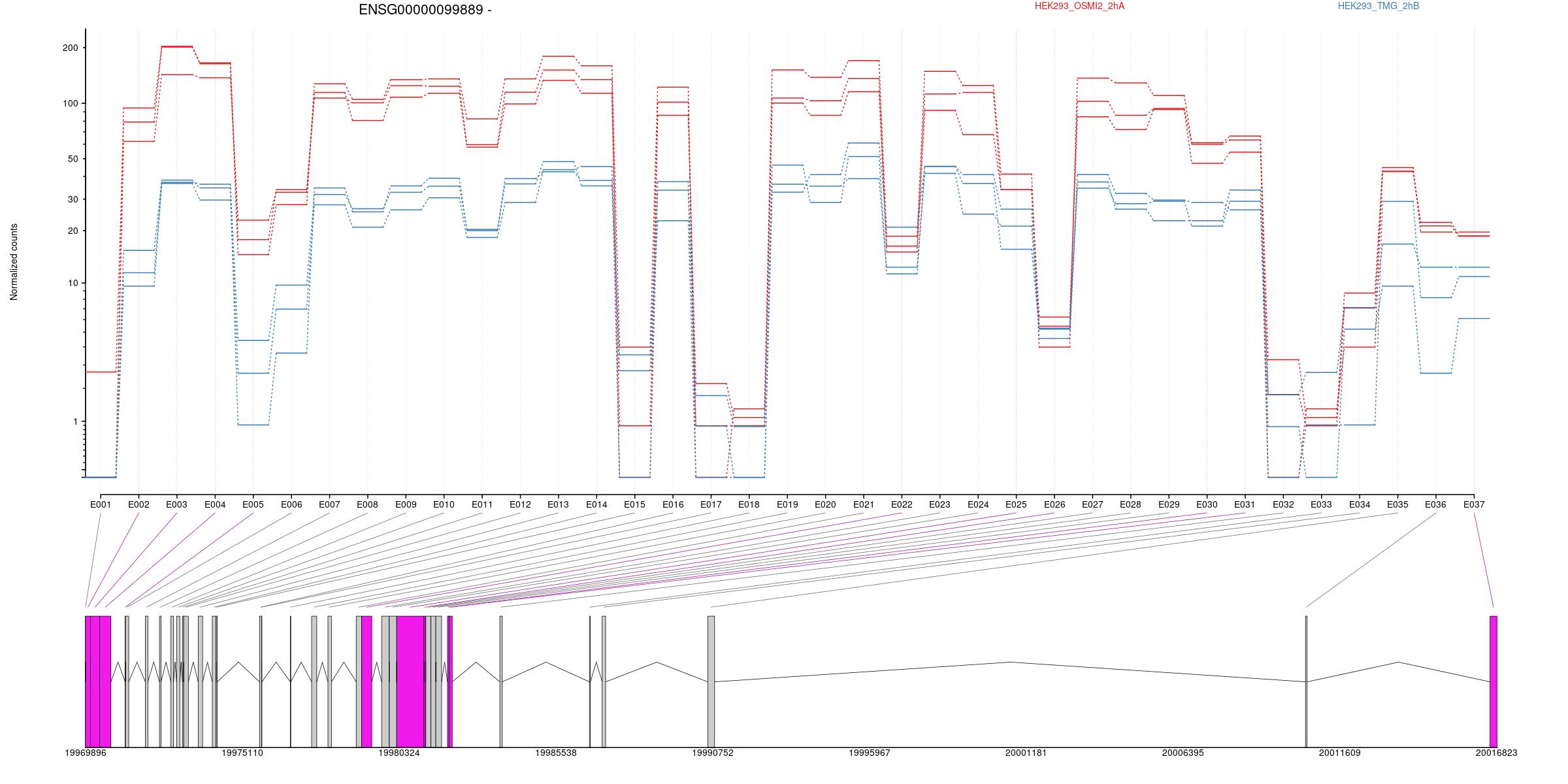Click exon label E007
Viewport: 1568px width, 784px height.
point(329,504)
